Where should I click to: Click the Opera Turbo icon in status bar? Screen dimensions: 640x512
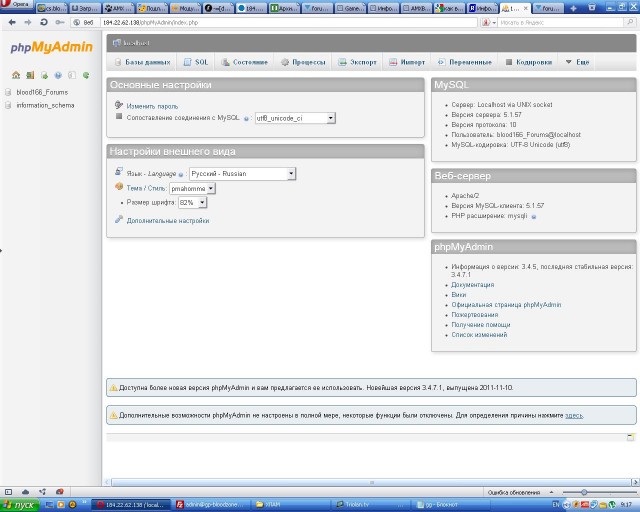[60, 492]
